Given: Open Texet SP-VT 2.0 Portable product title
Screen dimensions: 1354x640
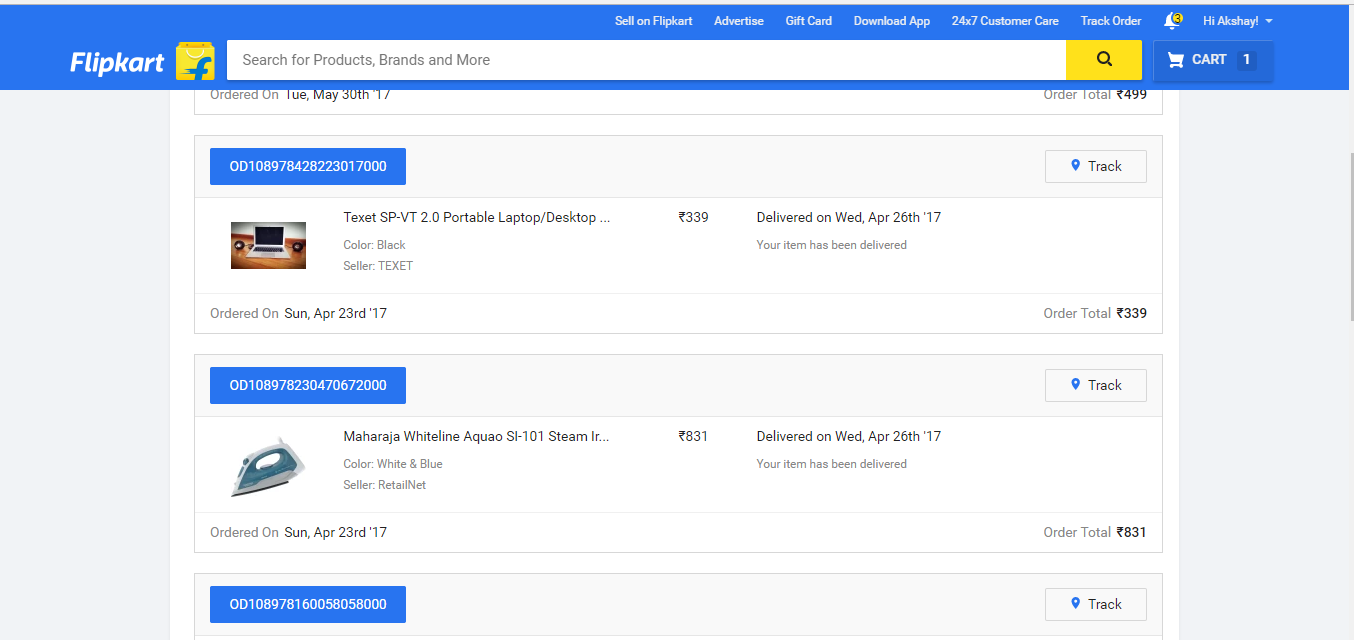Looking at the screenshot, I should (x=477, y=217).
